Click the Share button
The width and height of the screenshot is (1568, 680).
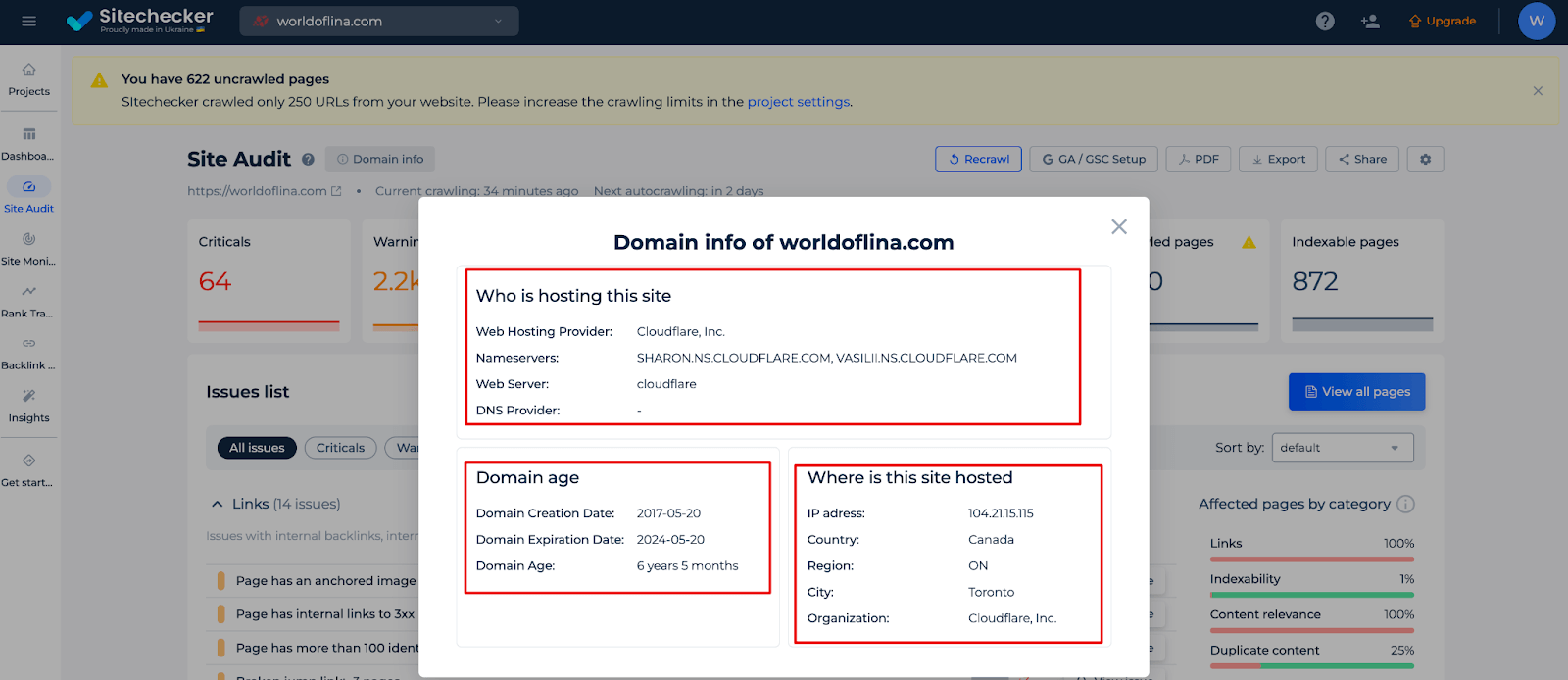(x=1362, y=159)
